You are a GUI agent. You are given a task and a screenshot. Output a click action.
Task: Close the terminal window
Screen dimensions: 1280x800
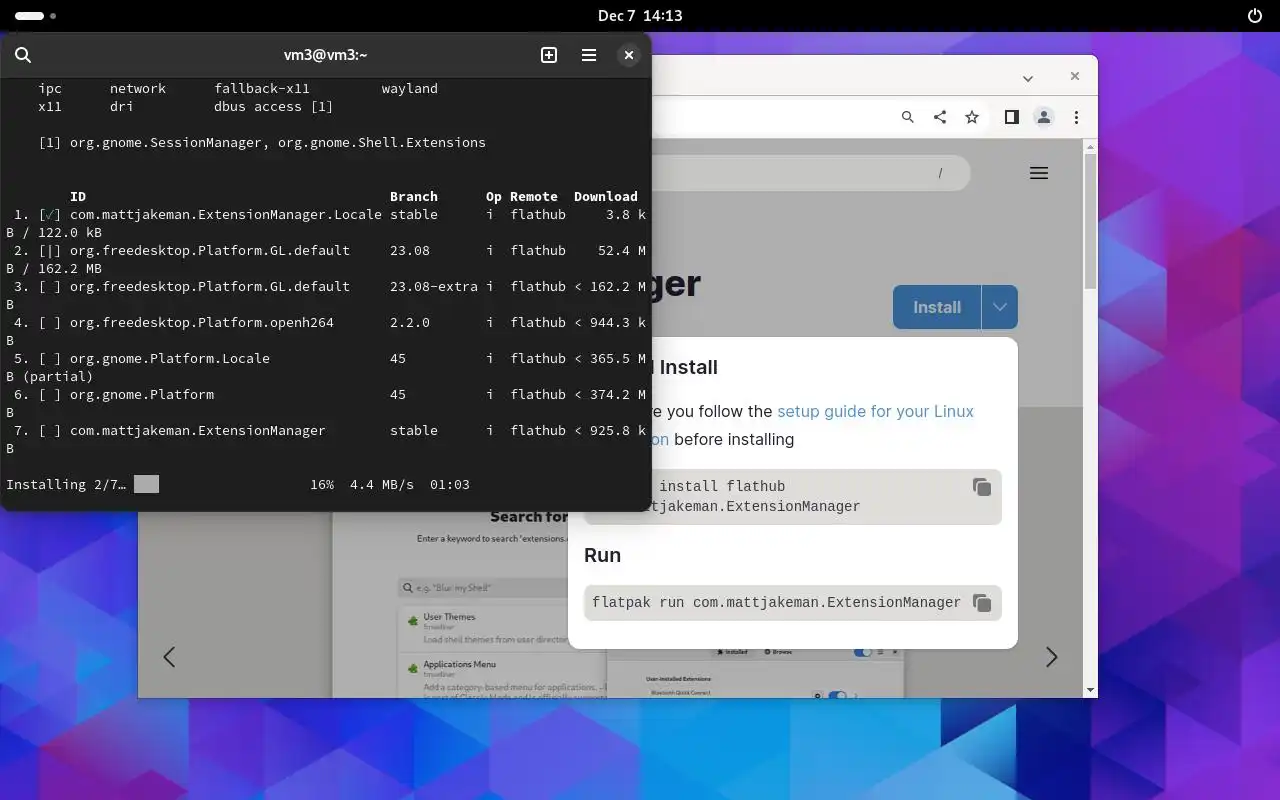coord(628,55)
